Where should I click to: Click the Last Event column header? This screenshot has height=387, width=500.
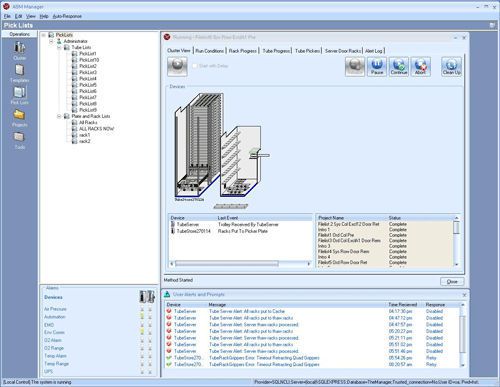click(x=228, y=218)
